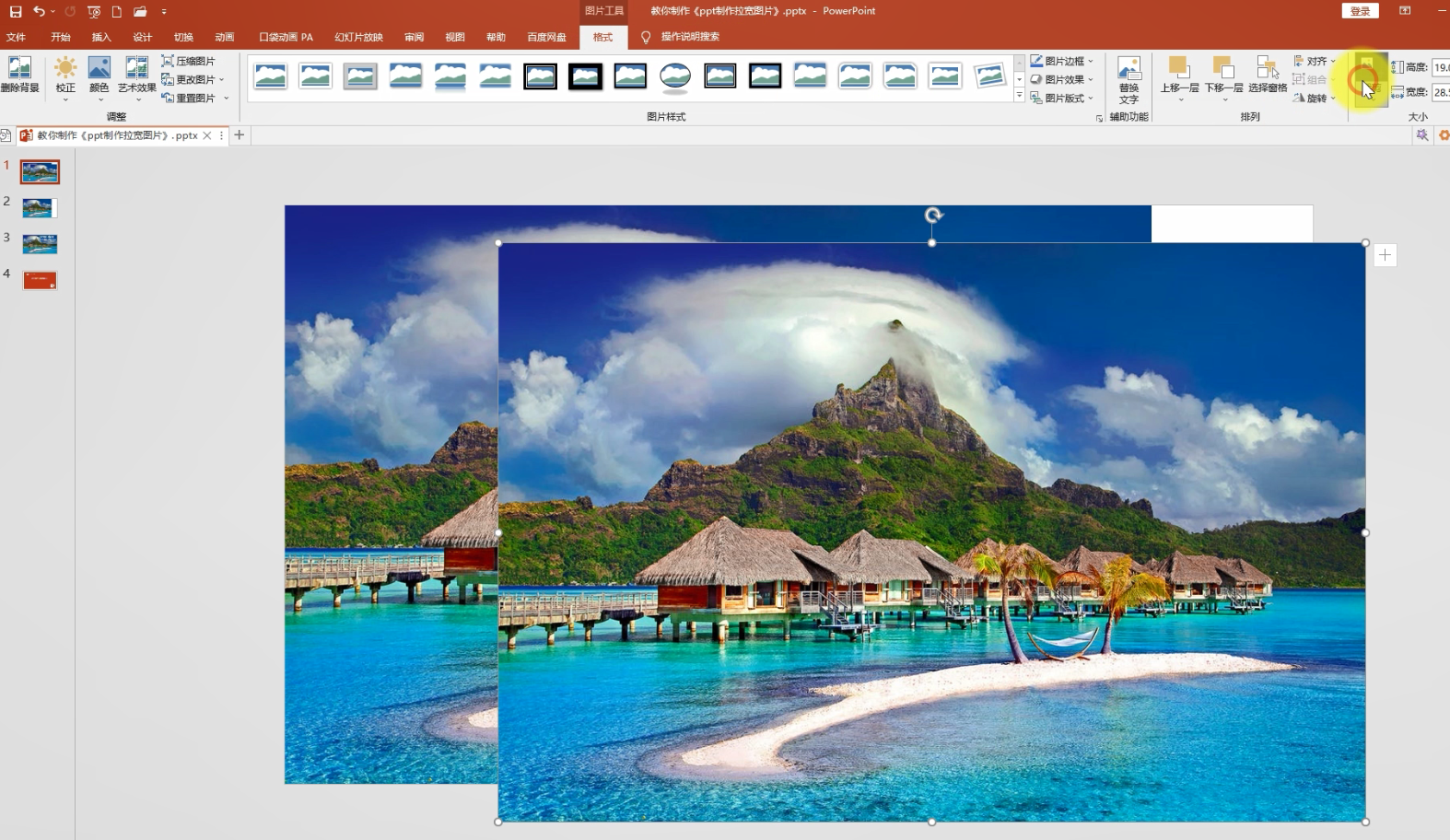Viewport: 1450px width, 840px height.
Task: Click the 高度 height input field
Action: click(1441, 67)
